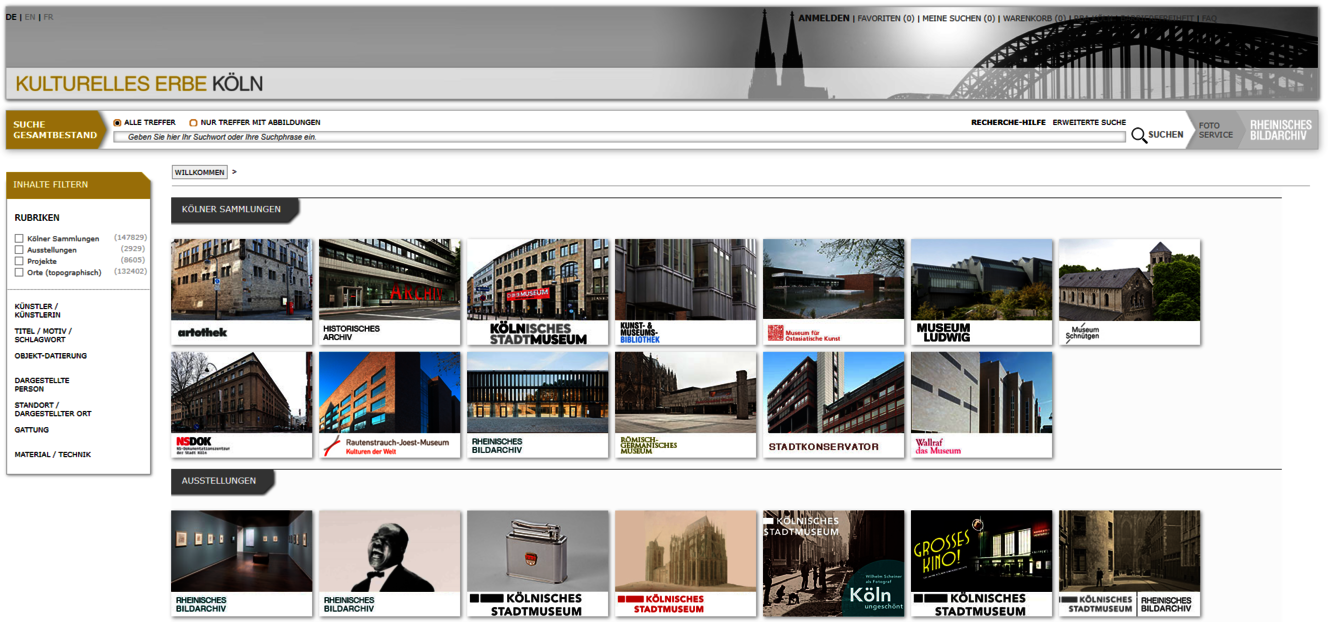Screen dimensions: 1329x622
Task: Open the Stadtkonservator collection tile
Action: tap(834, 405)
